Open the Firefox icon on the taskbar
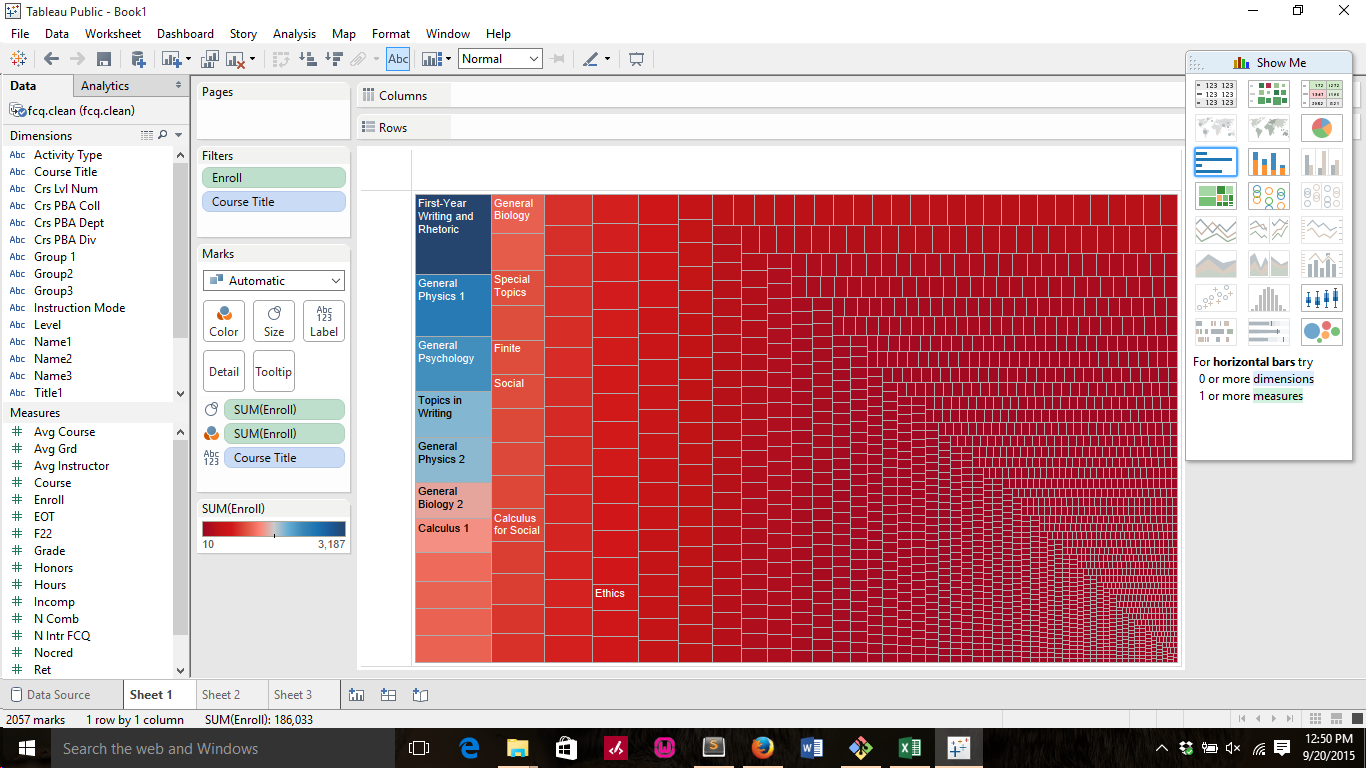This screenshot has width=1366, height=768. [762, 748]
